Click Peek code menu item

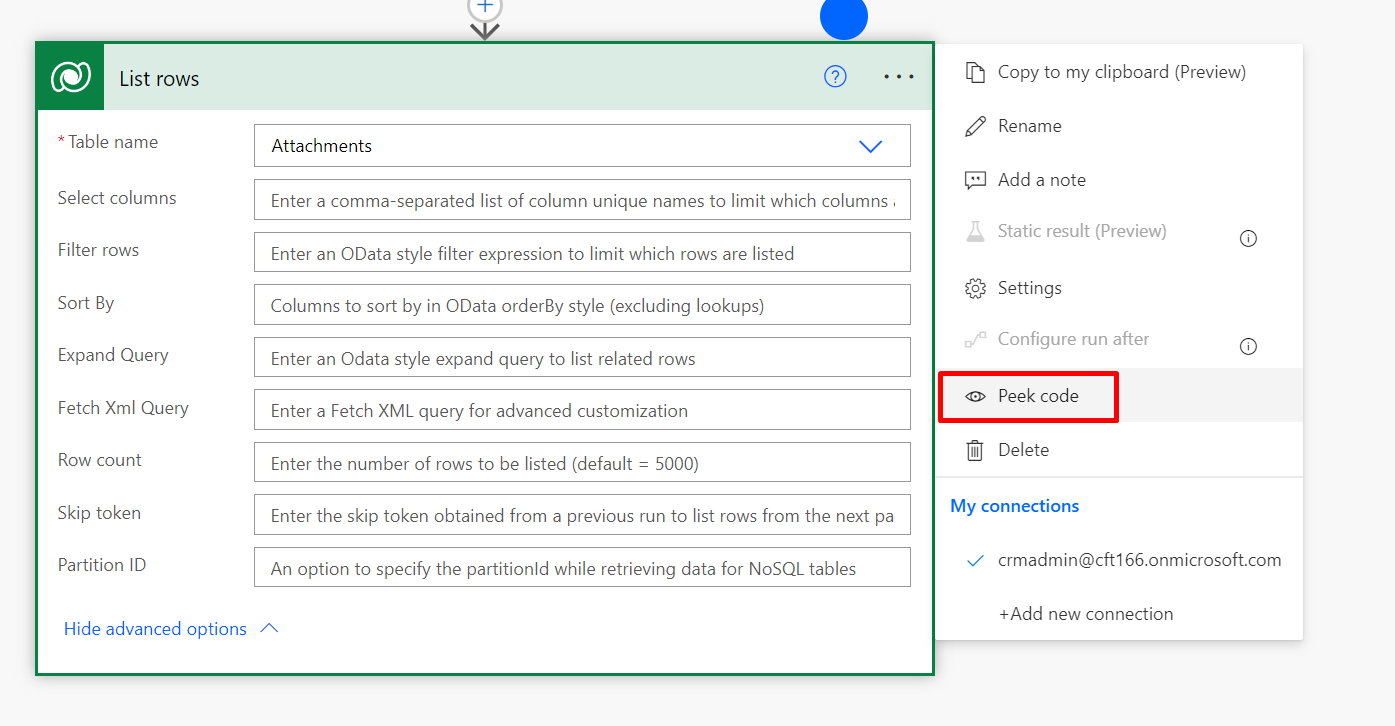1037,396
